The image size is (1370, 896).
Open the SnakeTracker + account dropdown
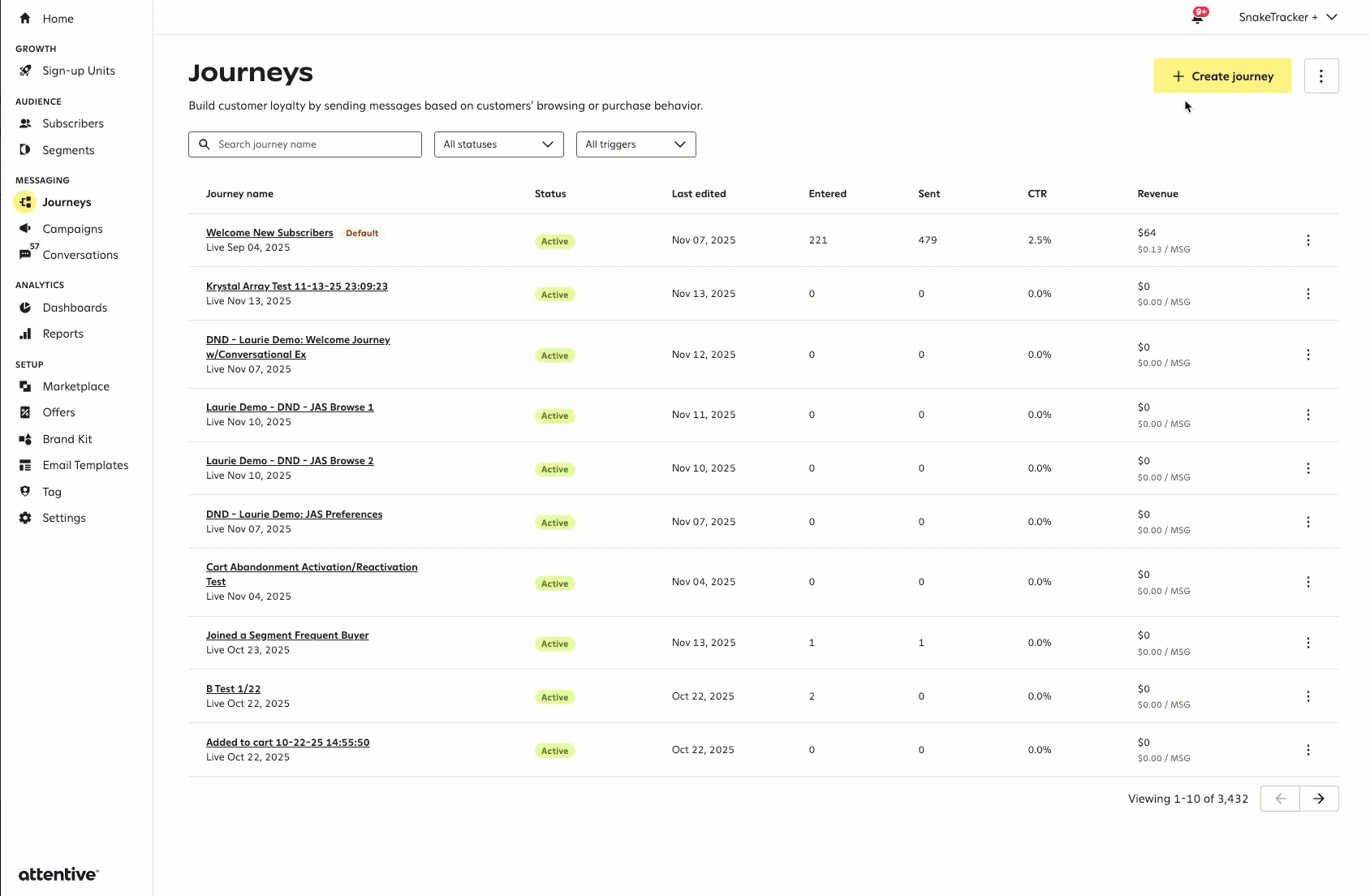tap(1287, 17)
